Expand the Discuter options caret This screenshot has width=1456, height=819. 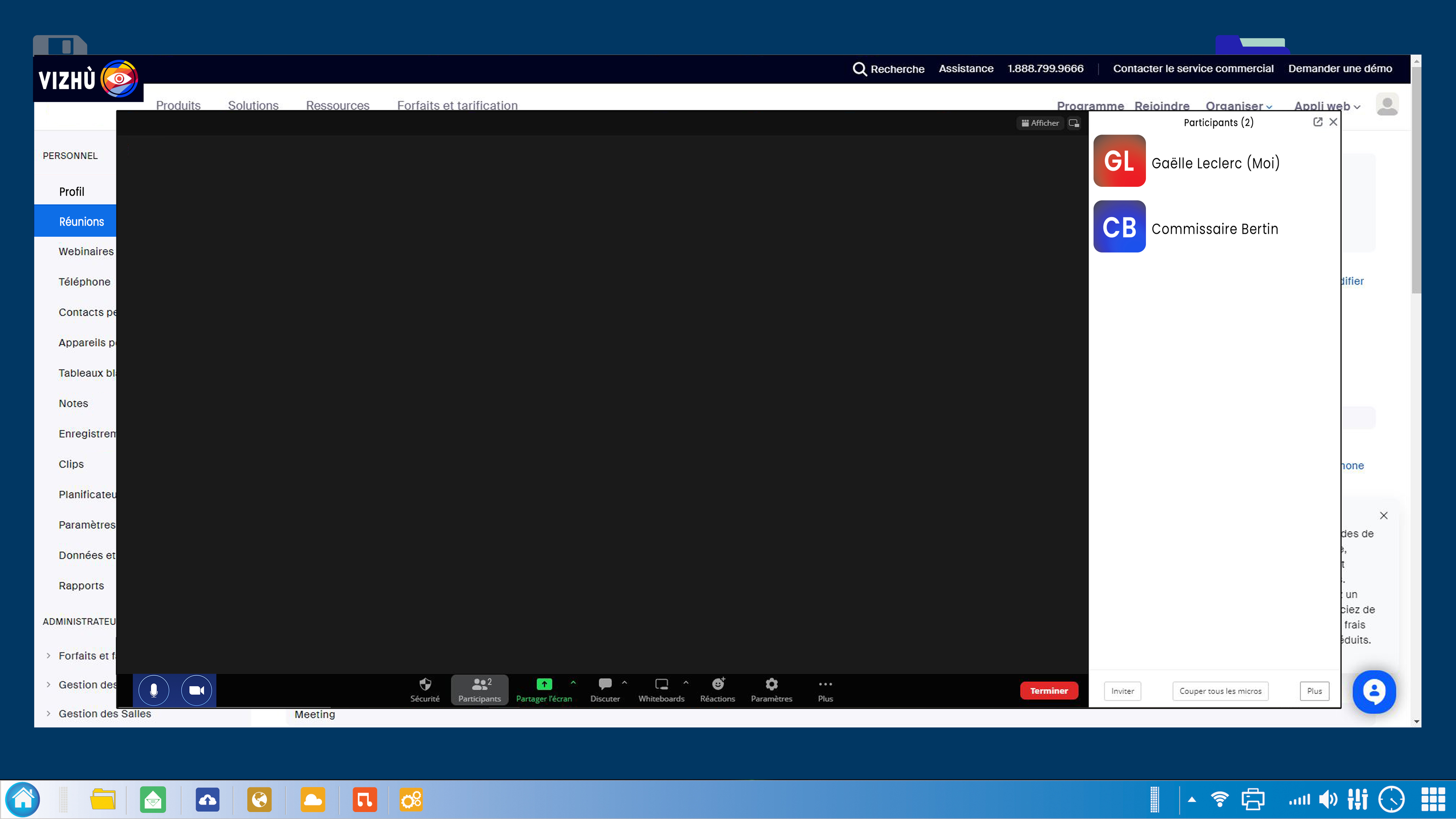[624, 683]
